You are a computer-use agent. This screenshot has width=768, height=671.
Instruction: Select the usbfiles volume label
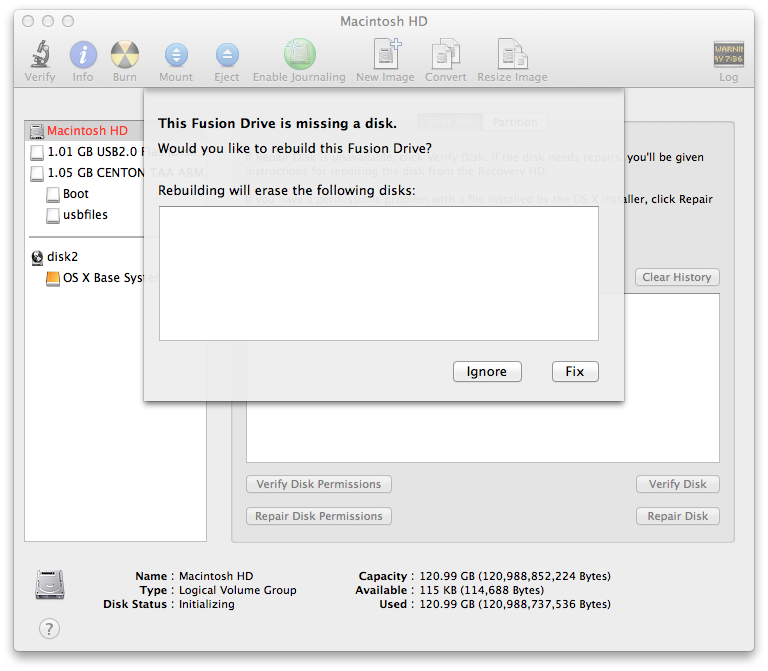[x=85, y=215]
